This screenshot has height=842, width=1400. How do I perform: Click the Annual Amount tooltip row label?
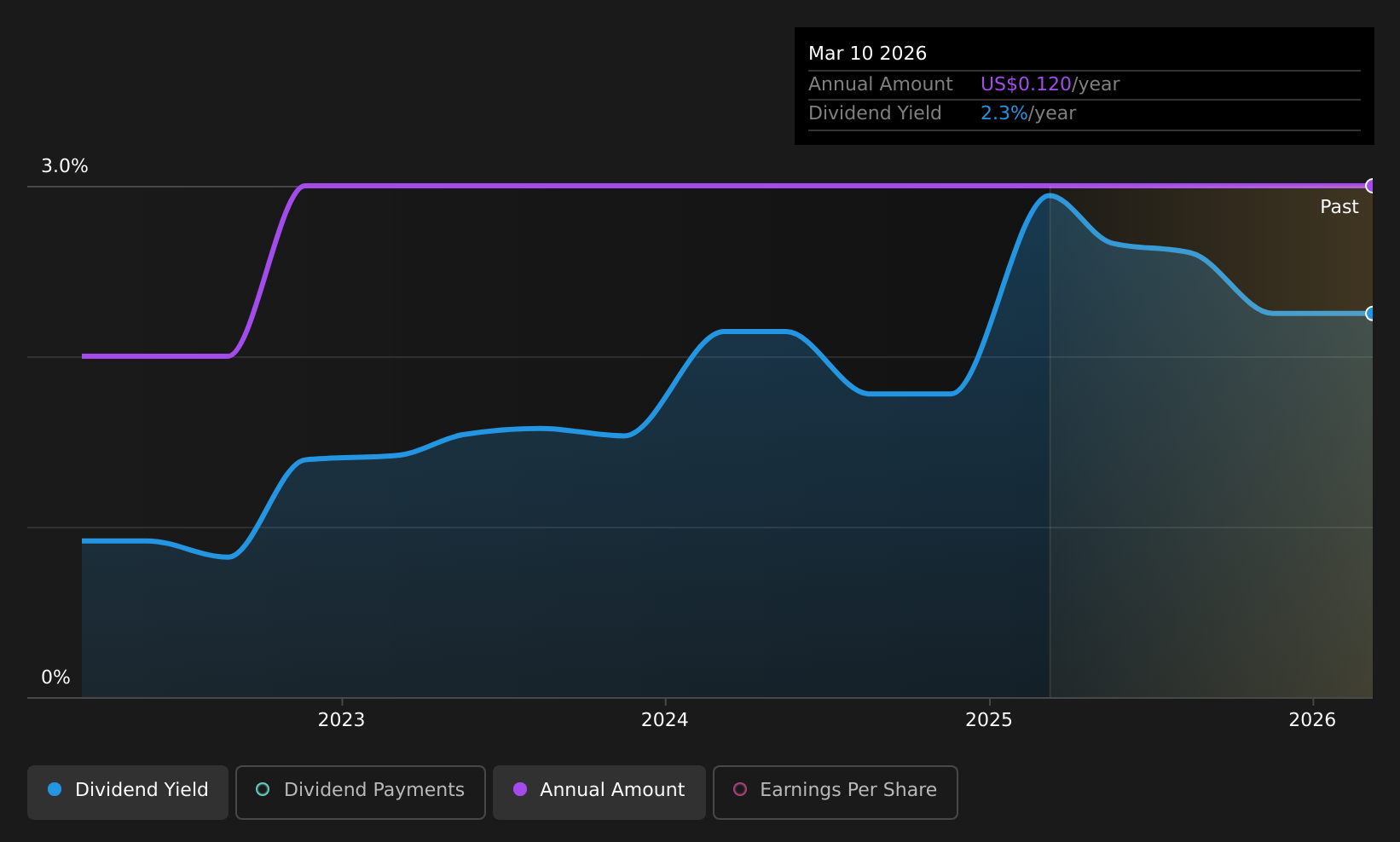880,84
